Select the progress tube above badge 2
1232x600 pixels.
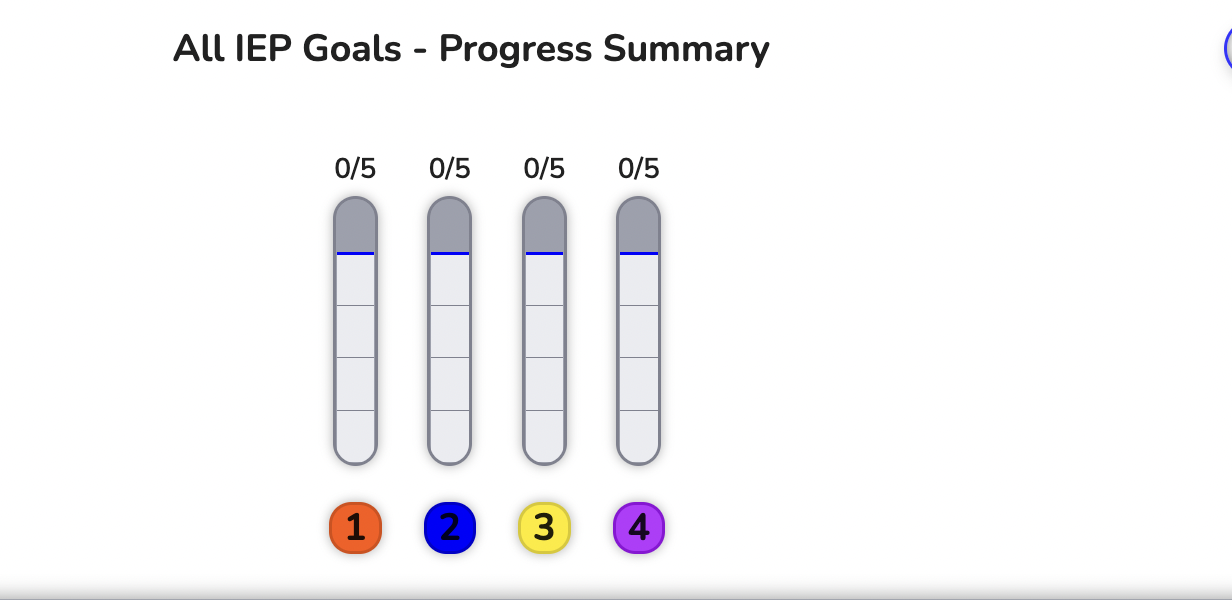tap(450, 331)
